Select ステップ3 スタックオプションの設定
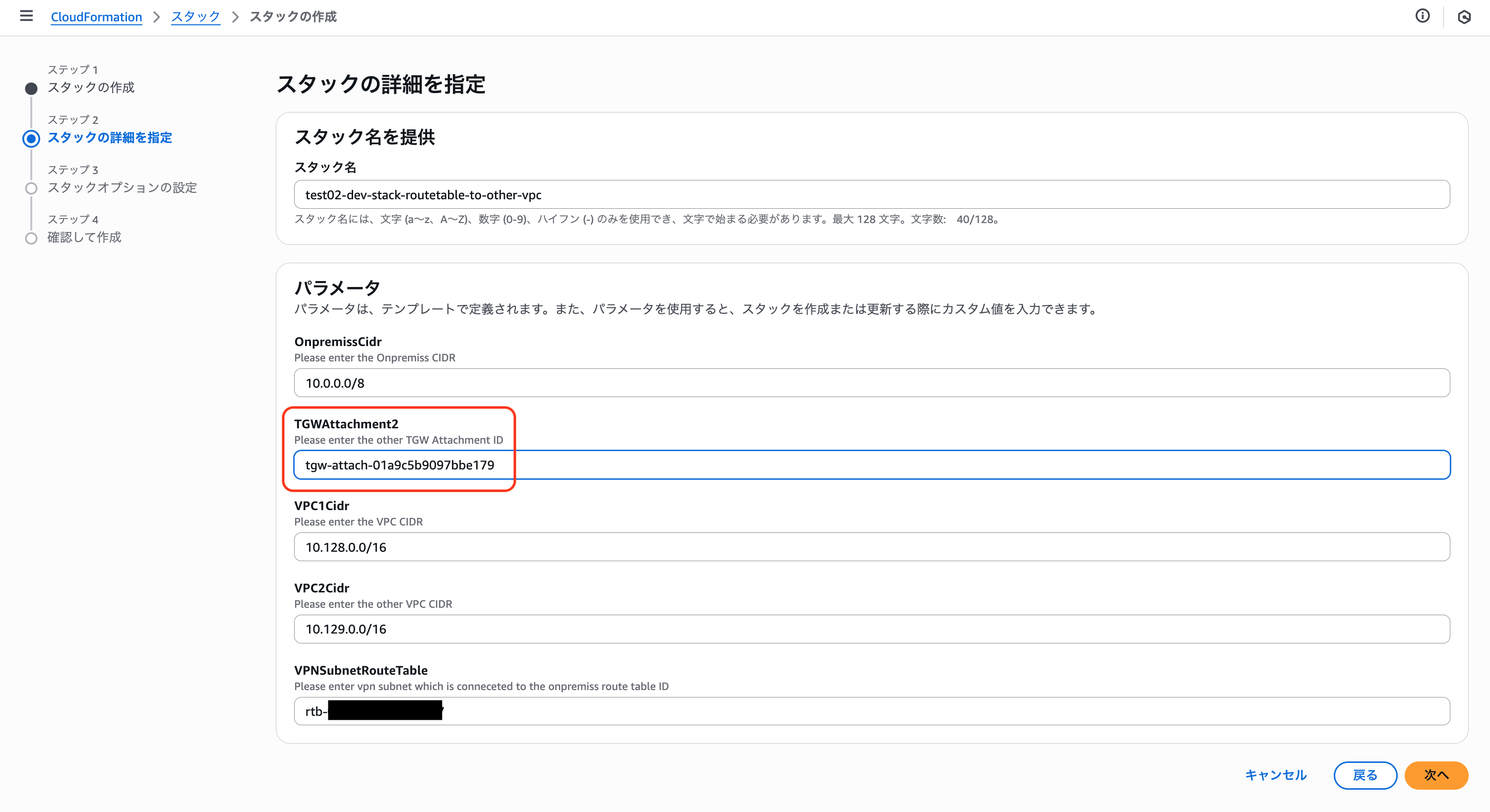The width and height of the screenshot is (1490, 812). [122, 188]
